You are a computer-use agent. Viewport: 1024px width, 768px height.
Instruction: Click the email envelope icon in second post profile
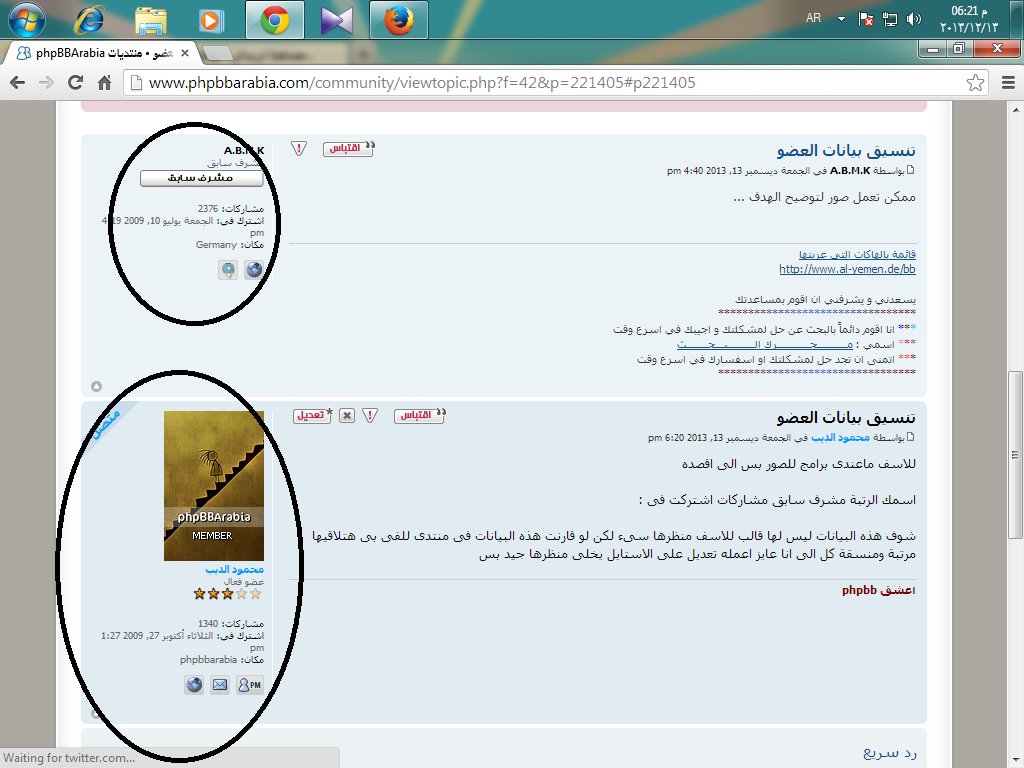[x=220, y=685]
